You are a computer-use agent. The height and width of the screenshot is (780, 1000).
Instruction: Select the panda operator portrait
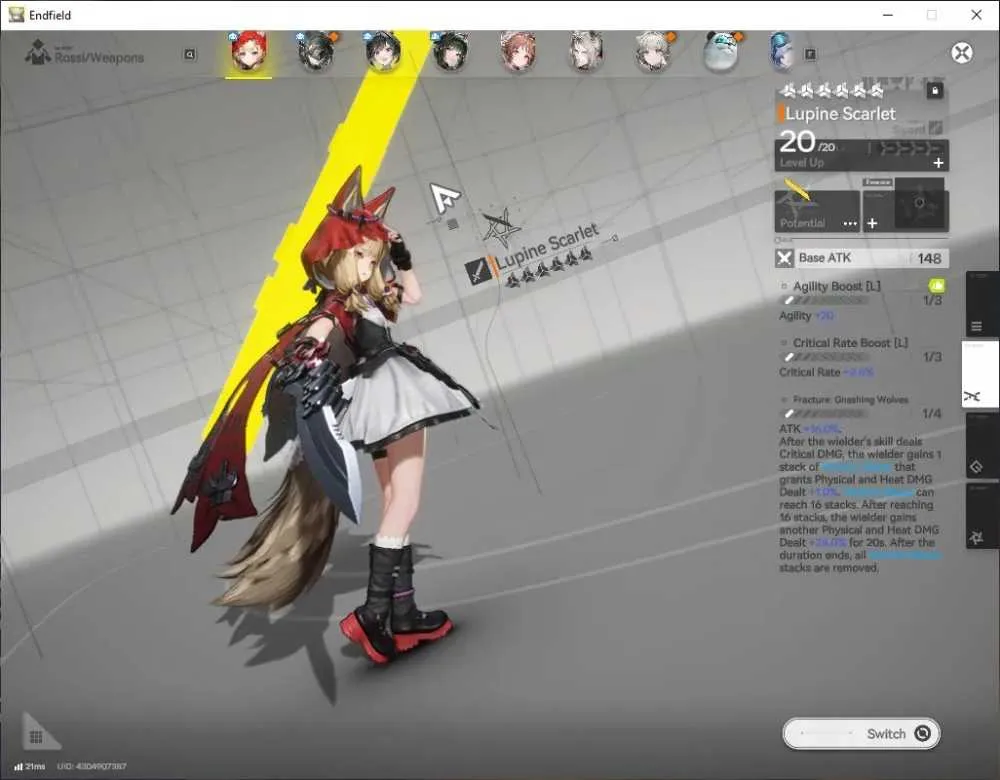721,50
